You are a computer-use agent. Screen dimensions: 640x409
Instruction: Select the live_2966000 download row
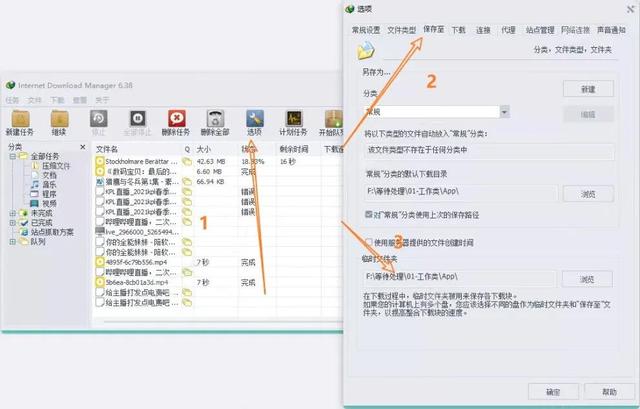(x=218, y=232)
